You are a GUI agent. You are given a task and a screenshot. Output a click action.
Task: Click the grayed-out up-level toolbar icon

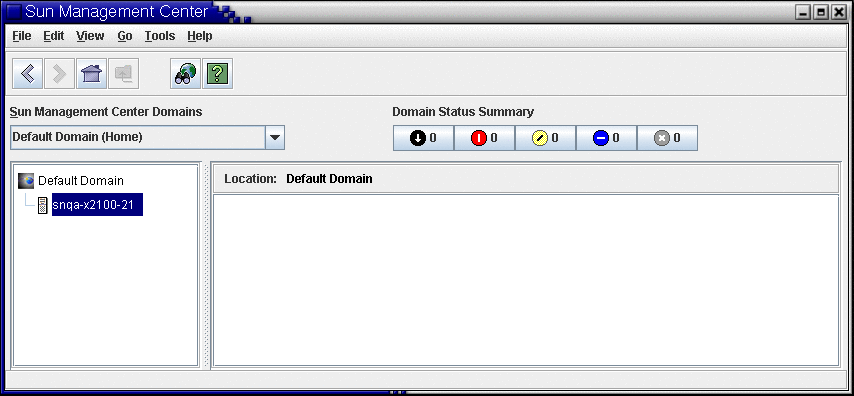point(123,74)
